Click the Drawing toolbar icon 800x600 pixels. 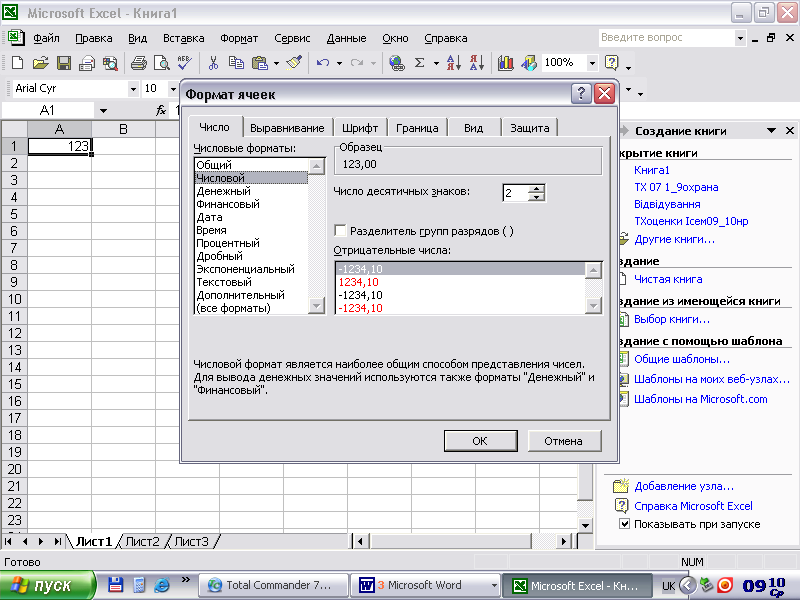click(x=529, y=63)
